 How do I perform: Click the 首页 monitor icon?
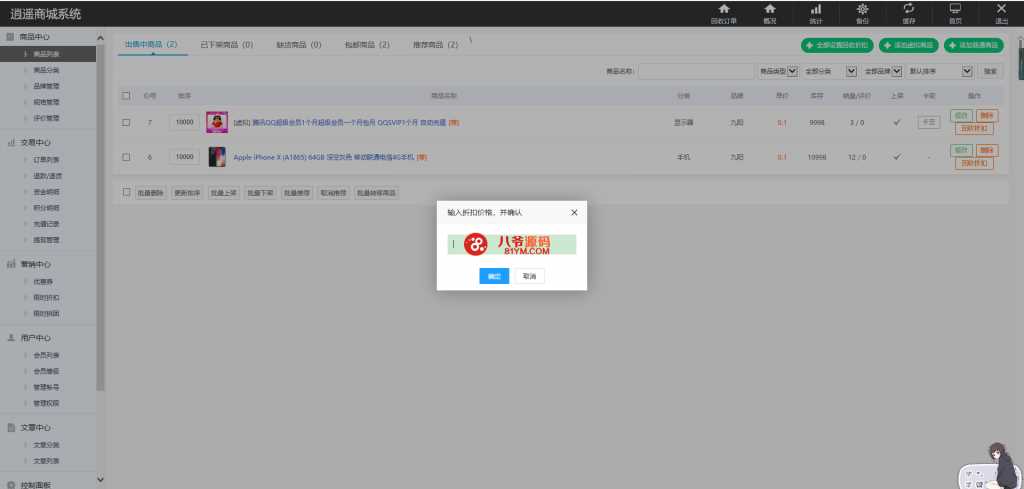click(955, 9)
